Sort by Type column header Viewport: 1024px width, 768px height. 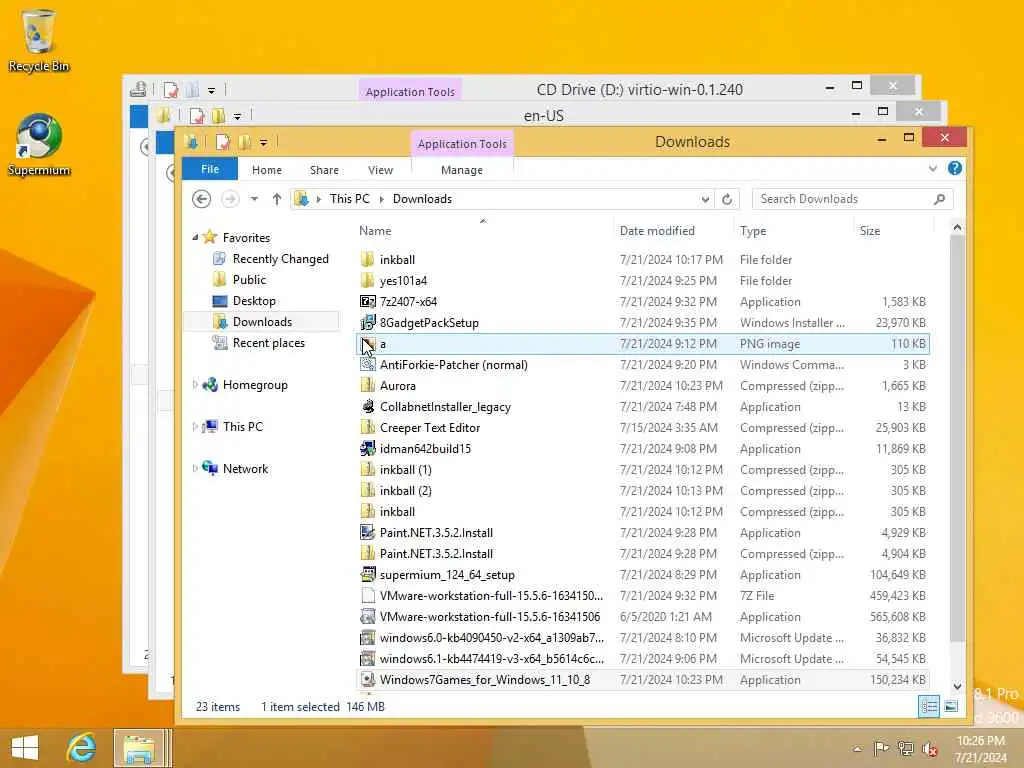(x=793, y=231)
